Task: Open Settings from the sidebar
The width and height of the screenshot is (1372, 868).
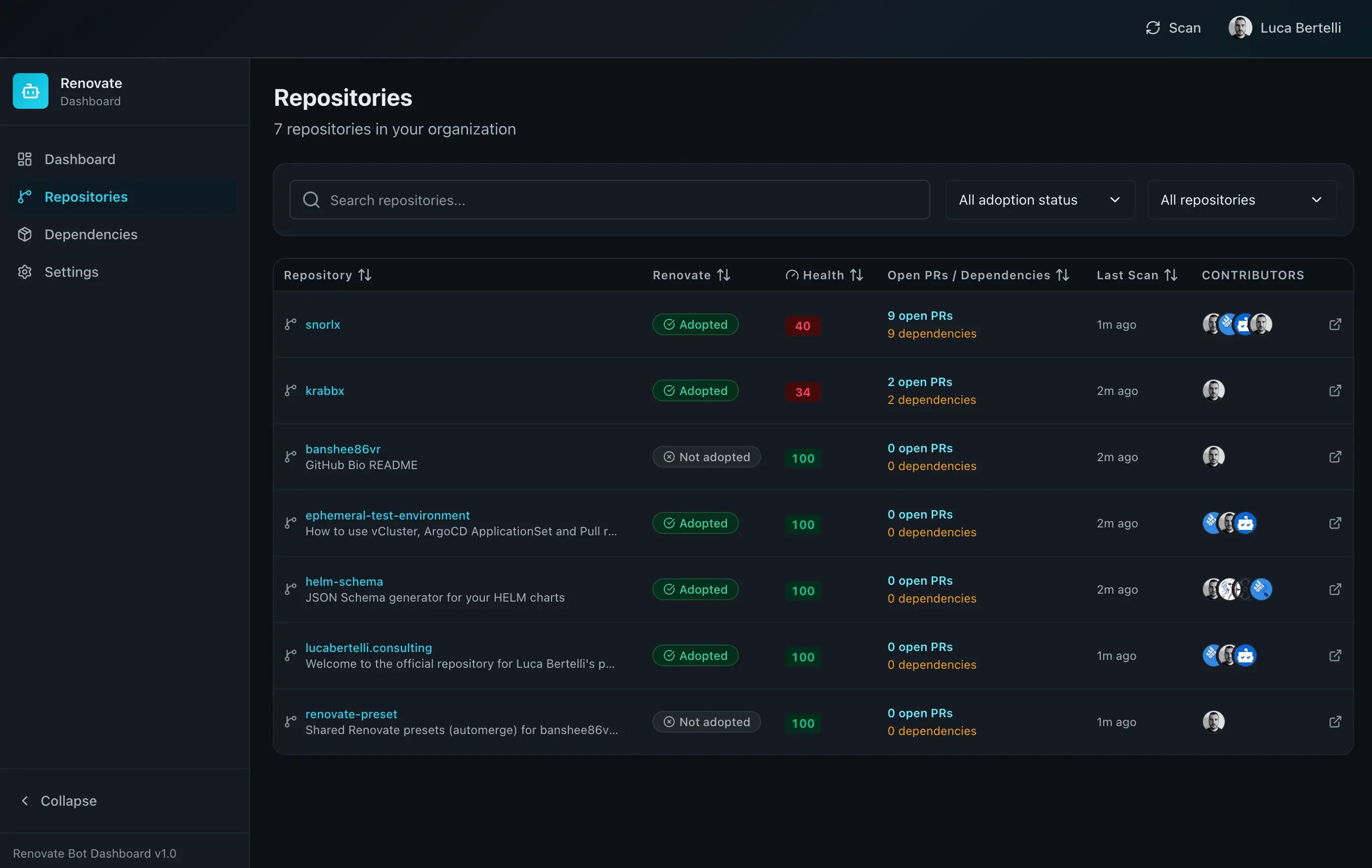Action: (x=124, y=272)
